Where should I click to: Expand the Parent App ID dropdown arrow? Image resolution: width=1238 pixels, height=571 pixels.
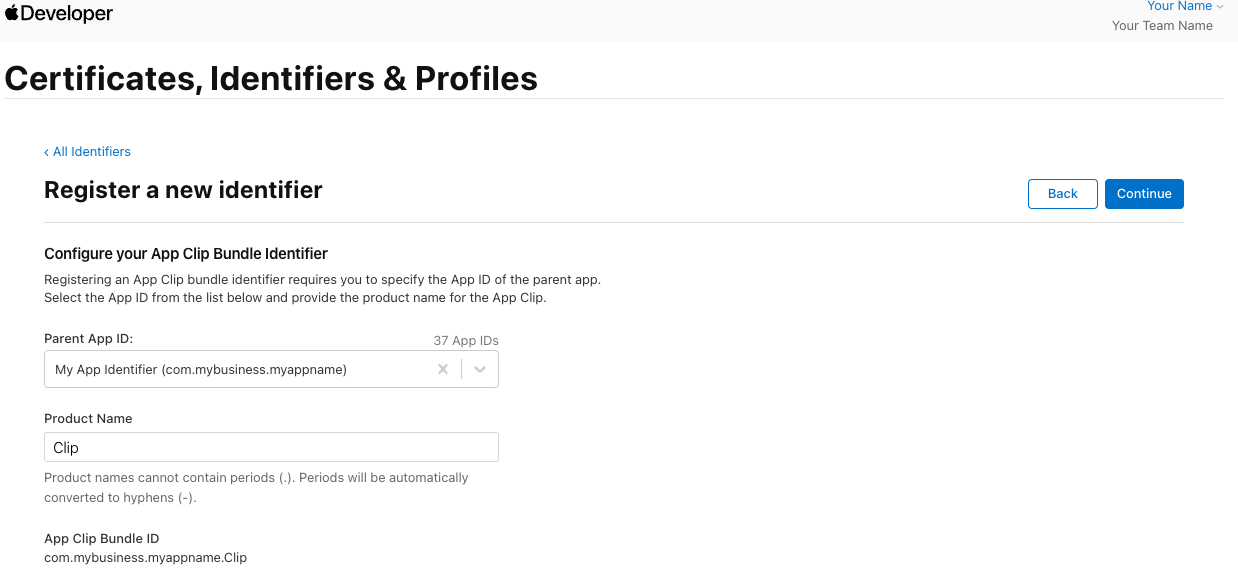(x=480, y=370)
